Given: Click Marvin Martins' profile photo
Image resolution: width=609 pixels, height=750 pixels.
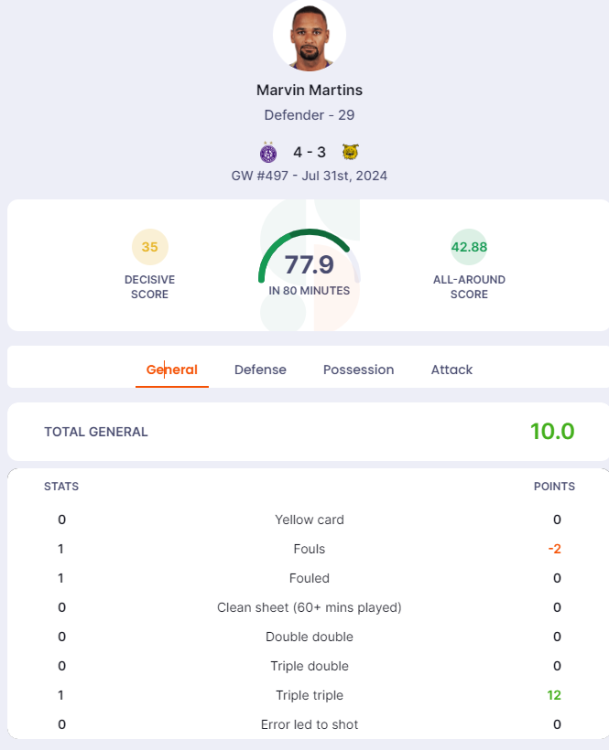Looking at the screenshot, I should click(309, 36).
